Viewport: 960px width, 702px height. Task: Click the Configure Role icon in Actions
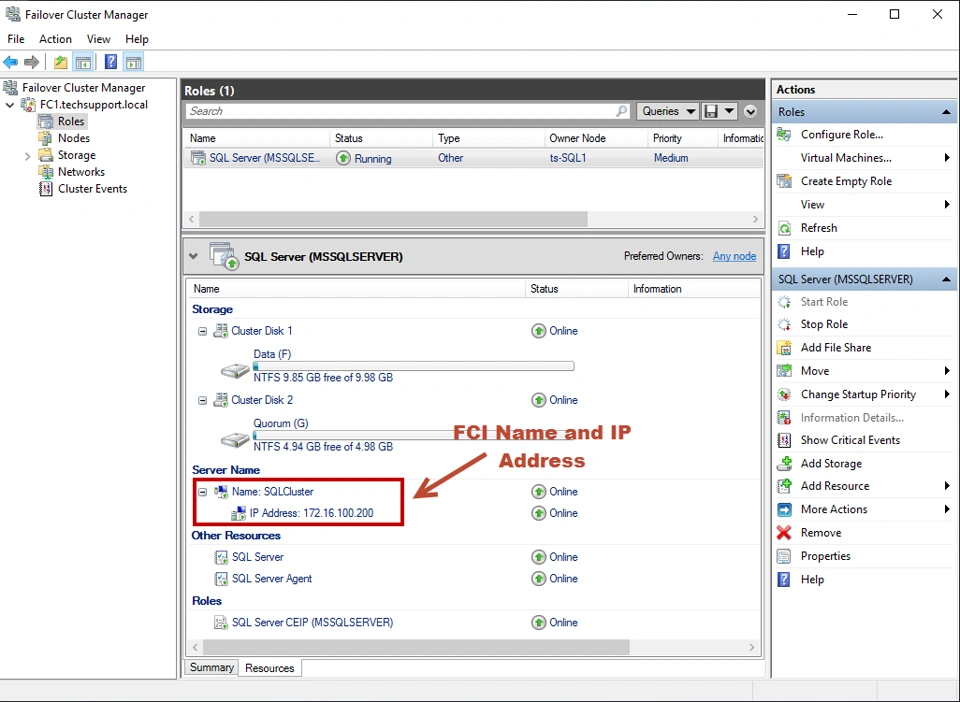point(784,135)
